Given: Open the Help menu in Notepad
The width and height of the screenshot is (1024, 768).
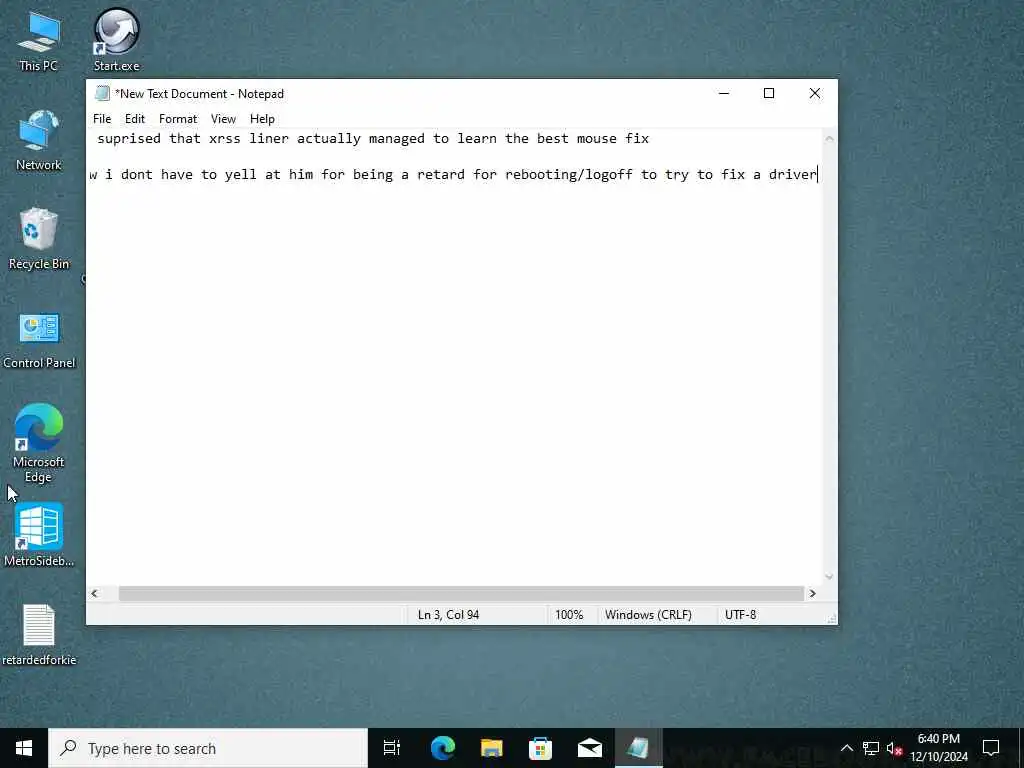Looking at the screenshot, I should click(x=262, y=119).
